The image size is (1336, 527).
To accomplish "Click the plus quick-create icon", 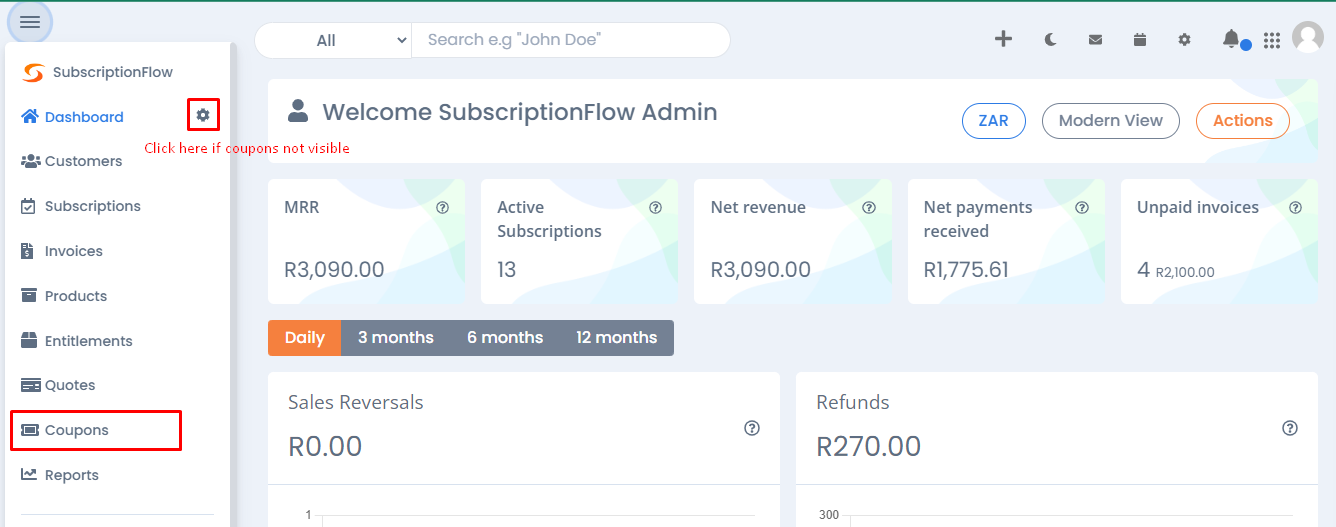I will [1003, 39].
